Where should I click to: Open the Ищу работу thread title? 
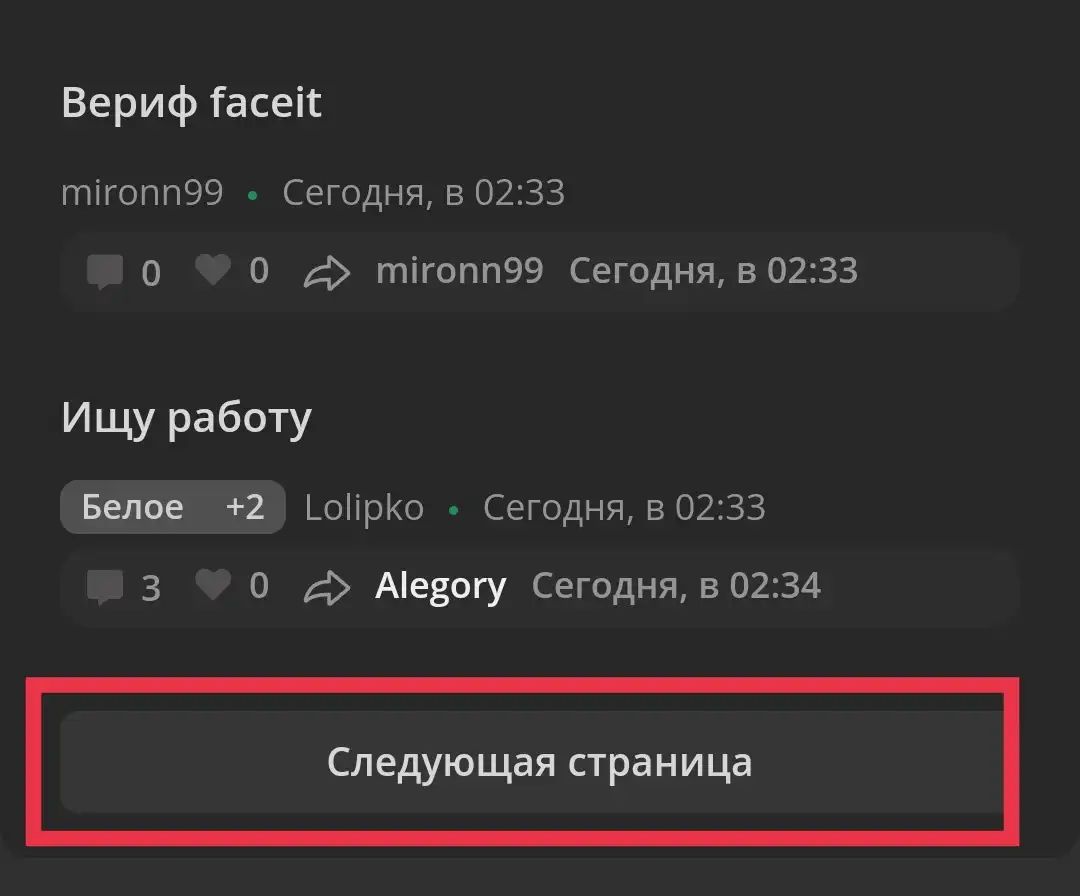pos(187,418)
